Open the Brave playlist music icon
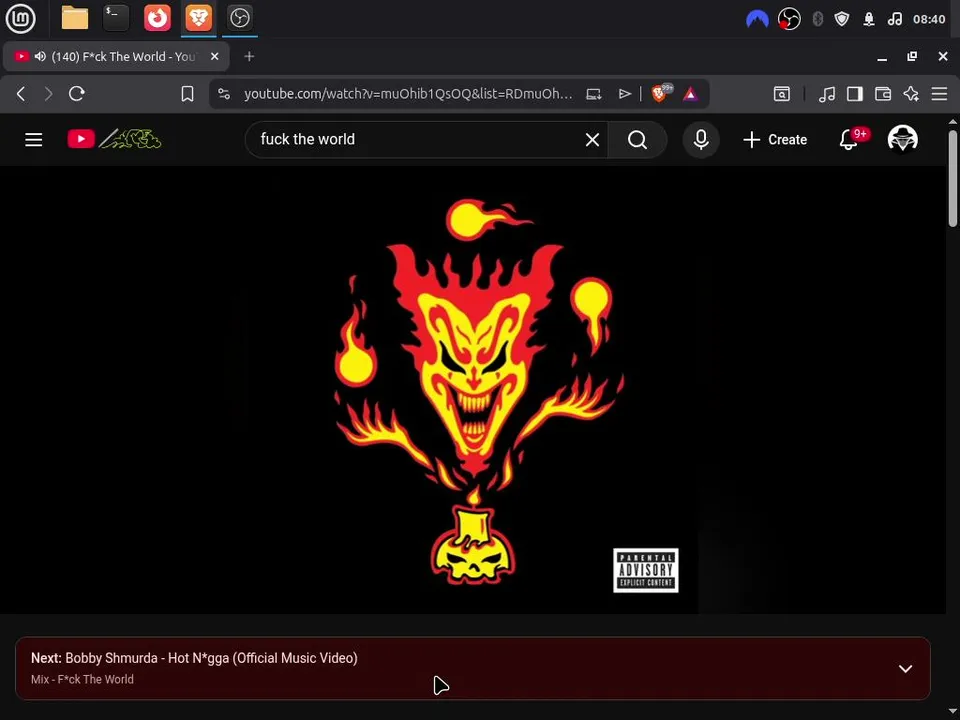Image resolution: width=960 pixels, height=720 pixels. tap(827, 94)
